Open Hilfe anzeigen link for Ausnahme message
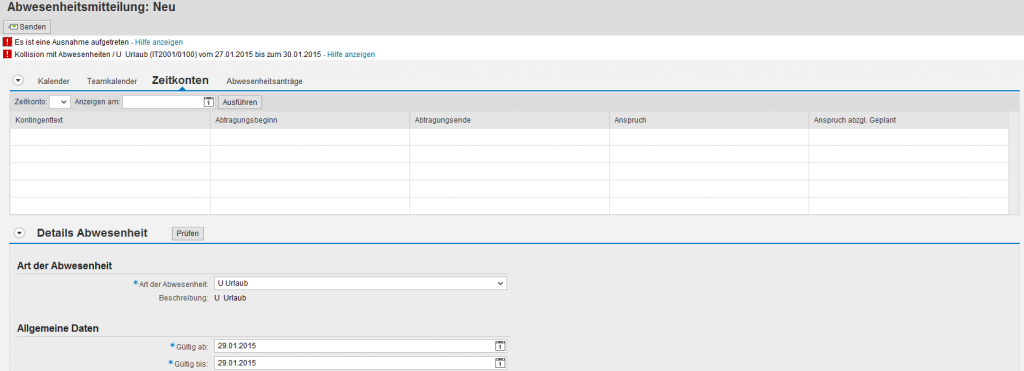Viewport: 1024px width, 371px height. click(159, 42)
